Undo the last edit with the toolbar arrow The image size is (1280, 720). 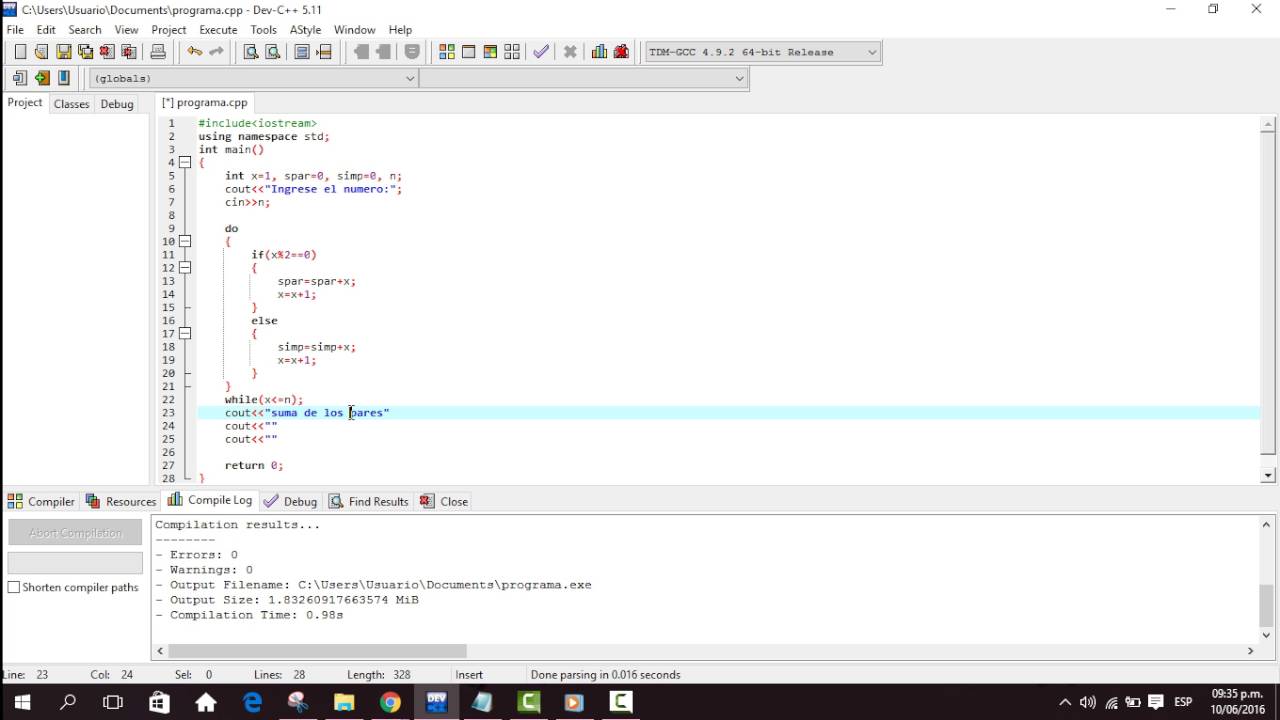(194, 52)
